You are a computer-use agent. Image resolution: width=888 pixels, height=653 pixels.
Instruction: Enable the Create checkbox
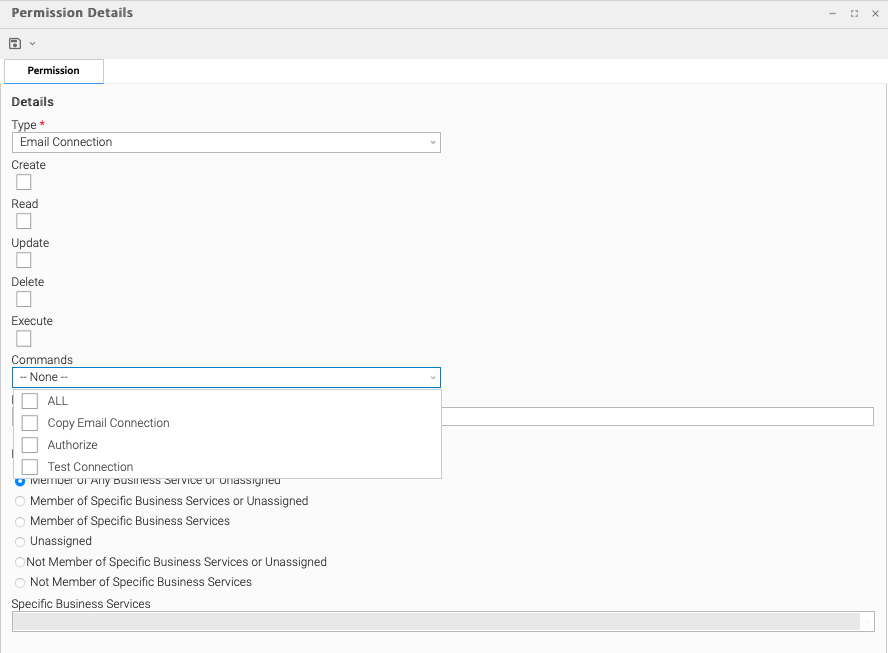24,182
